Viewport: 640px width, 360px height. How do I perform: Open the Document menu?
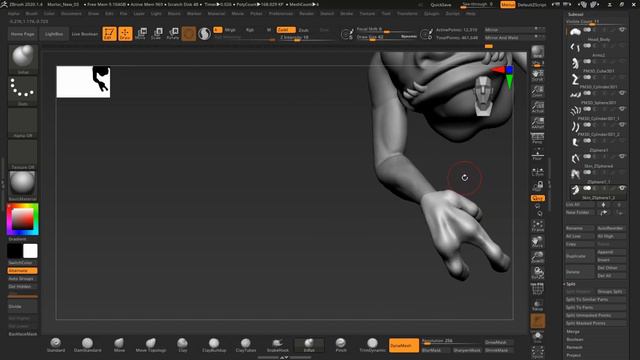71,13
